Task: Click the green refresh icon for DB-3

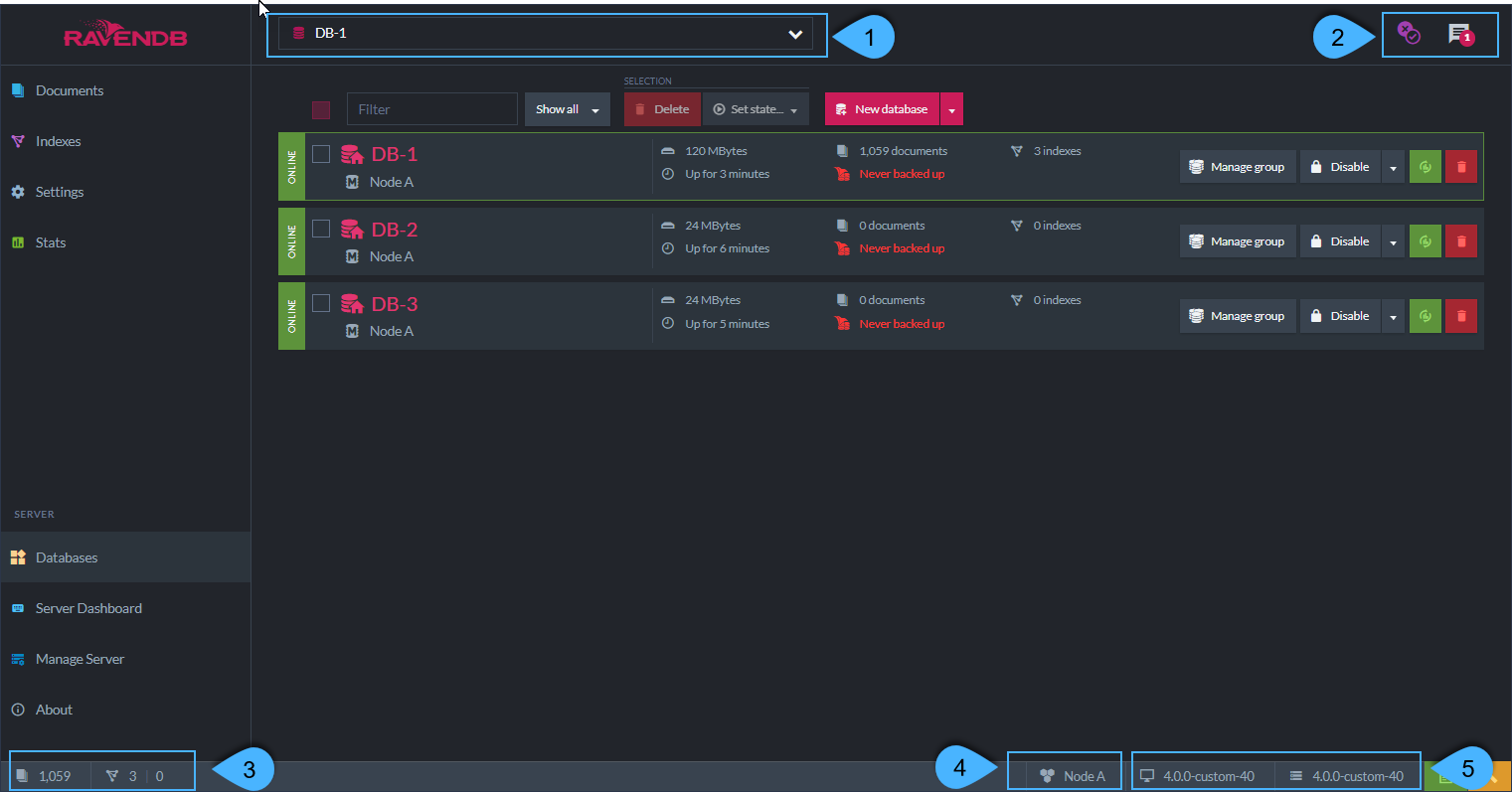Action: pos(1425,316)
